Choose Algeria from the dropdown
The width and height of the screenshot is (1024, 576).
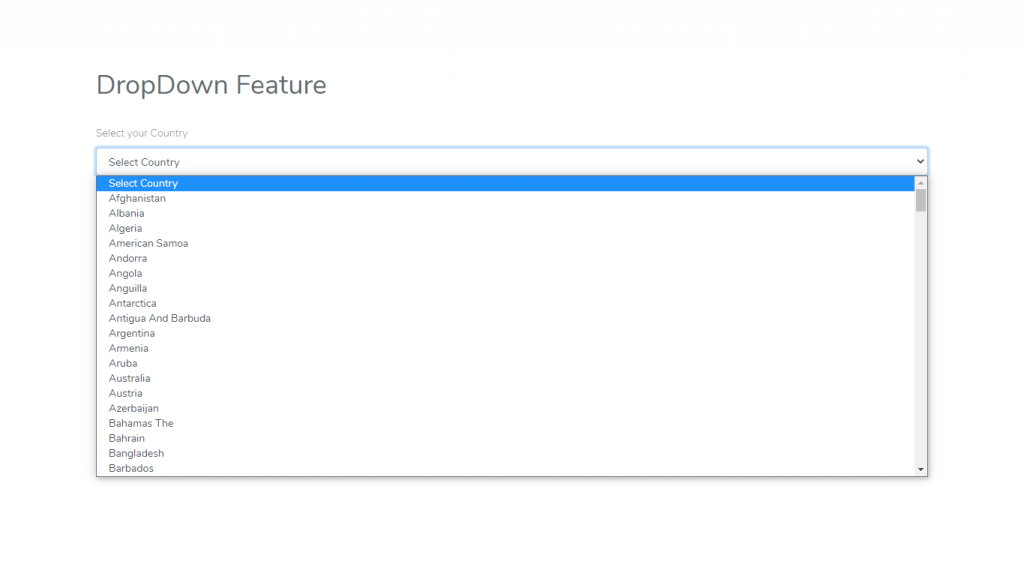[x=125, y=228]
